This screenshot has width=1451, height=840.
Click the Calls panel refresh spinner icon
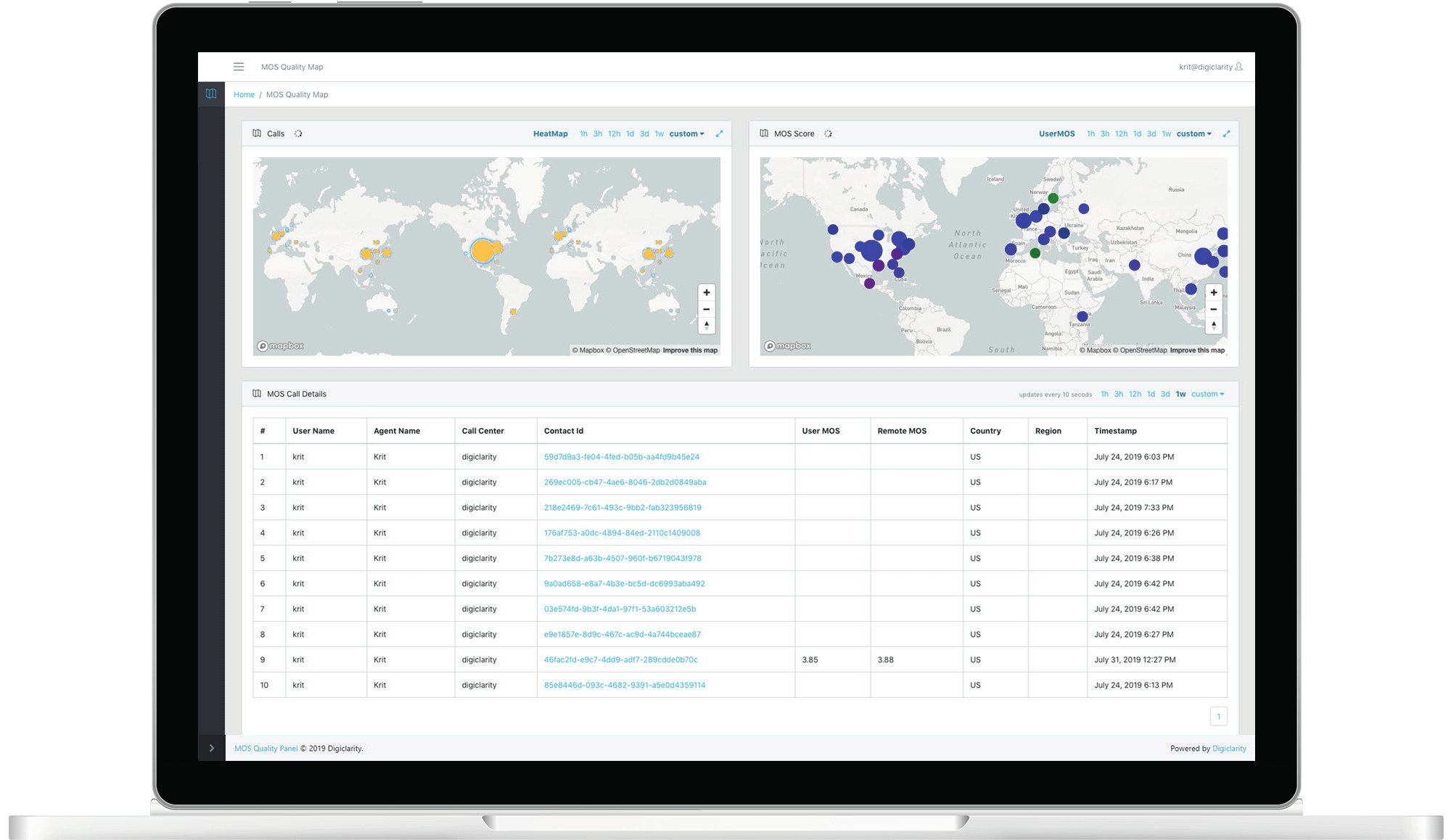pyautogui.click(x=298, y=133)
